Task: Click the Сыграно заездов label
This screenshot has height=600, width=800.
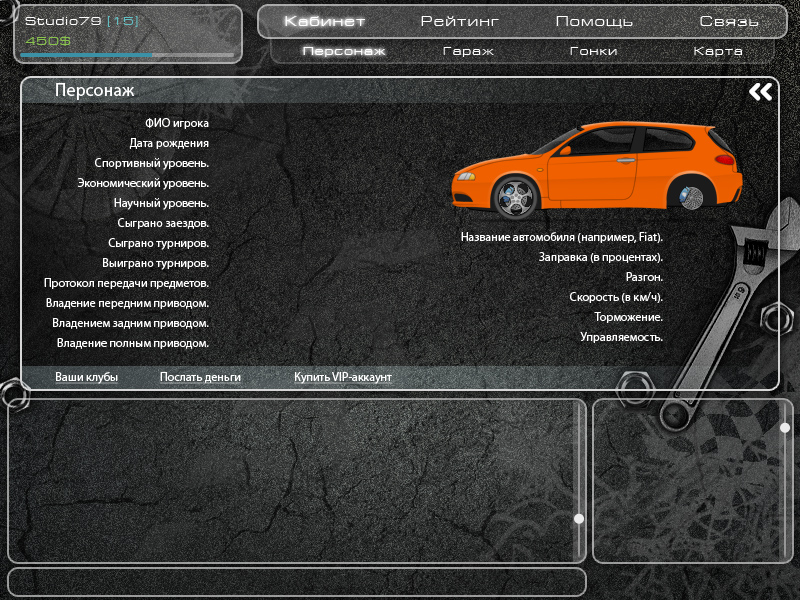Action: click(x=163, y=223)
